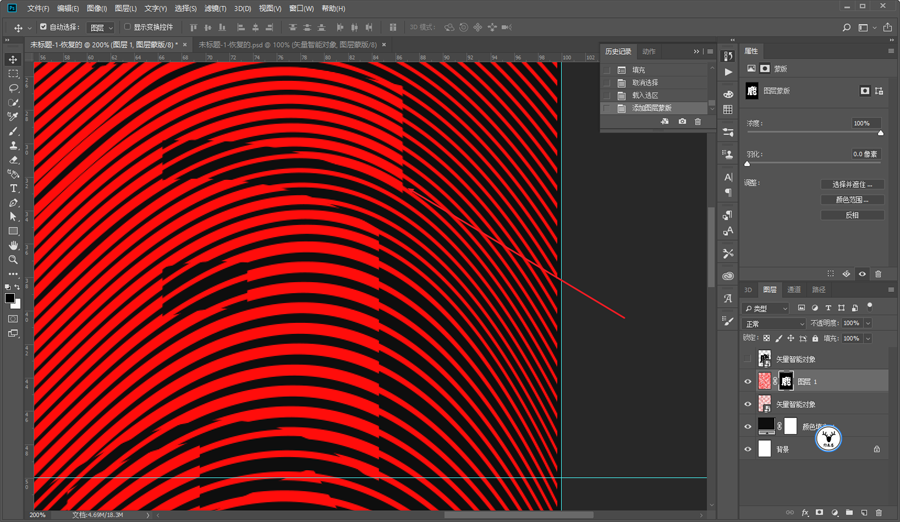Choose the Hand tool
The height and width of the screenshot is (522, 900).
[x=13, y=245]
